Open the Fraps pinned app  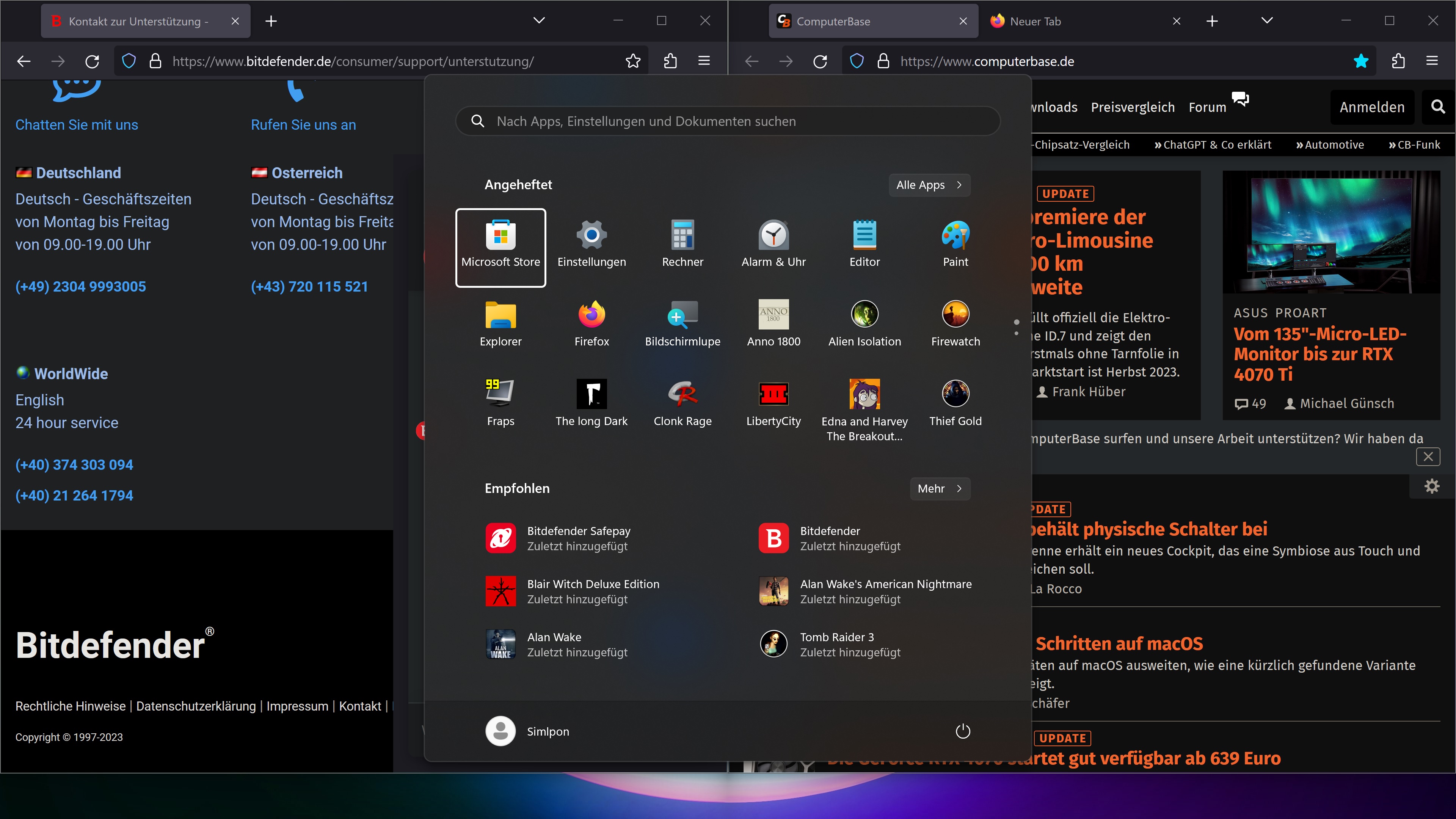[500, 403]
